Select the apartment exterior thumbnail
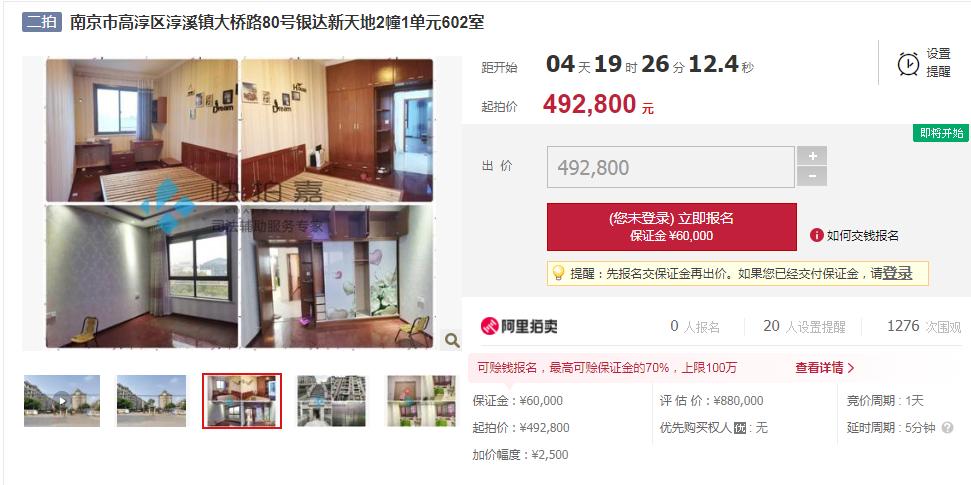The image size is (971, 485). click(331, 401)
